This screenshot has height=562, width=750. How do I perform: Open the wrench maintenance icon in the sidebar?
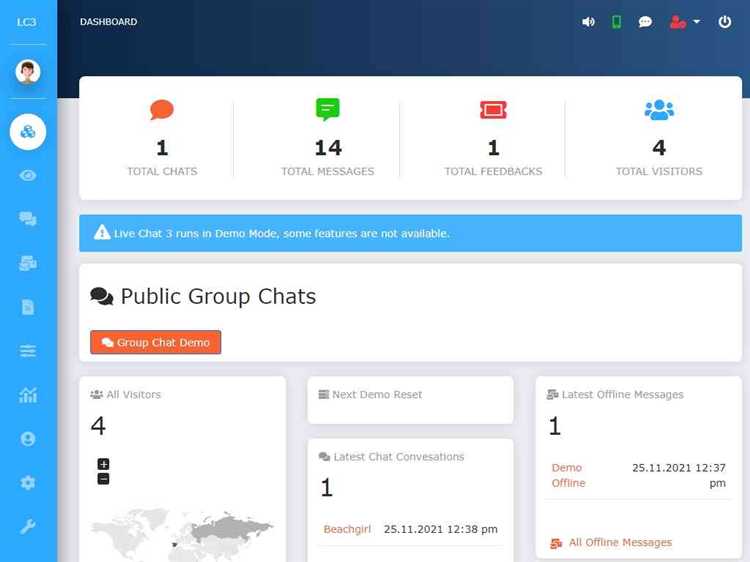28,527
